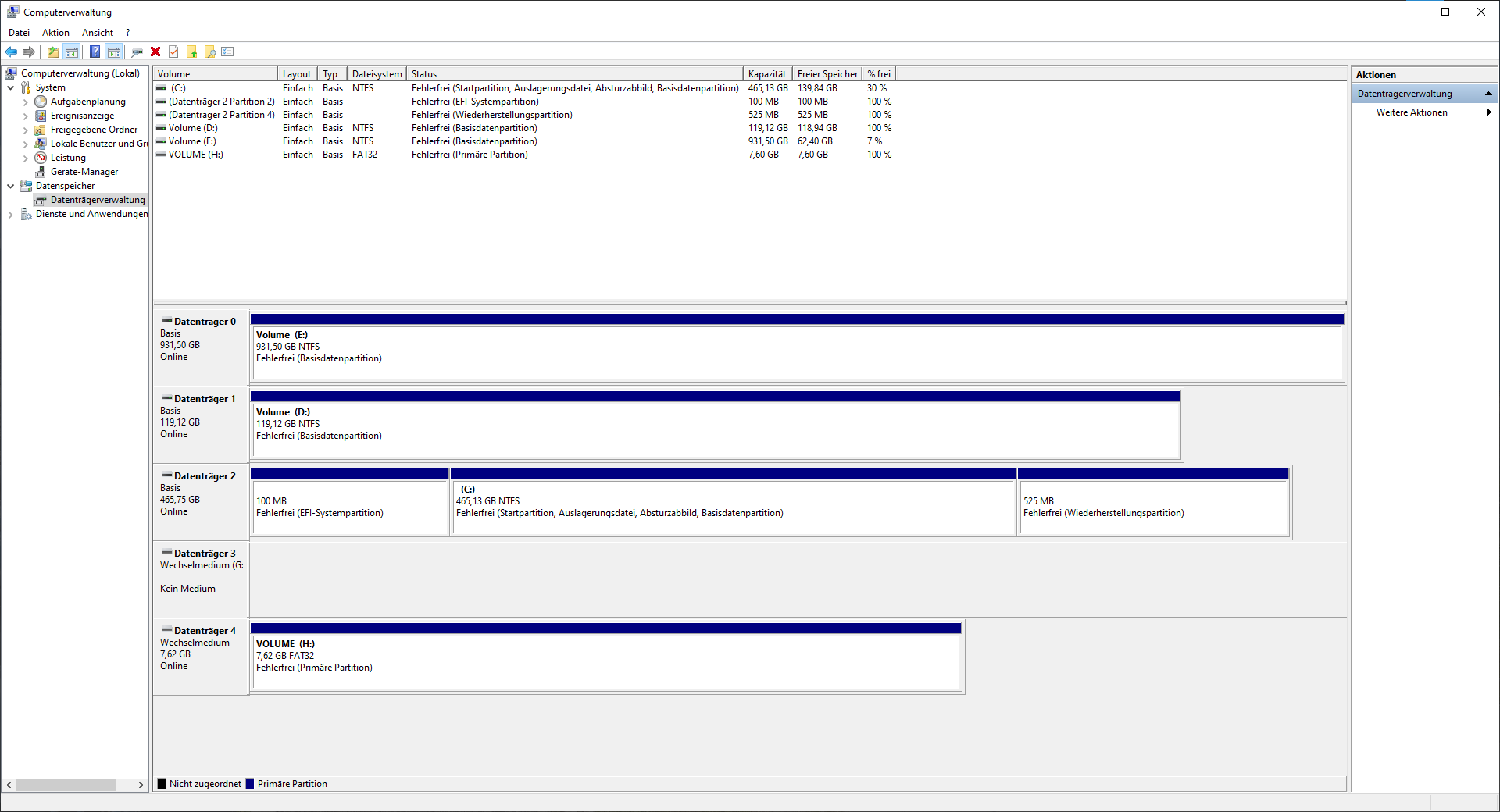Open the Ansicht menu
This screenshot has height=812, width=1500.
pyautogui.click(x=98, y=33)
